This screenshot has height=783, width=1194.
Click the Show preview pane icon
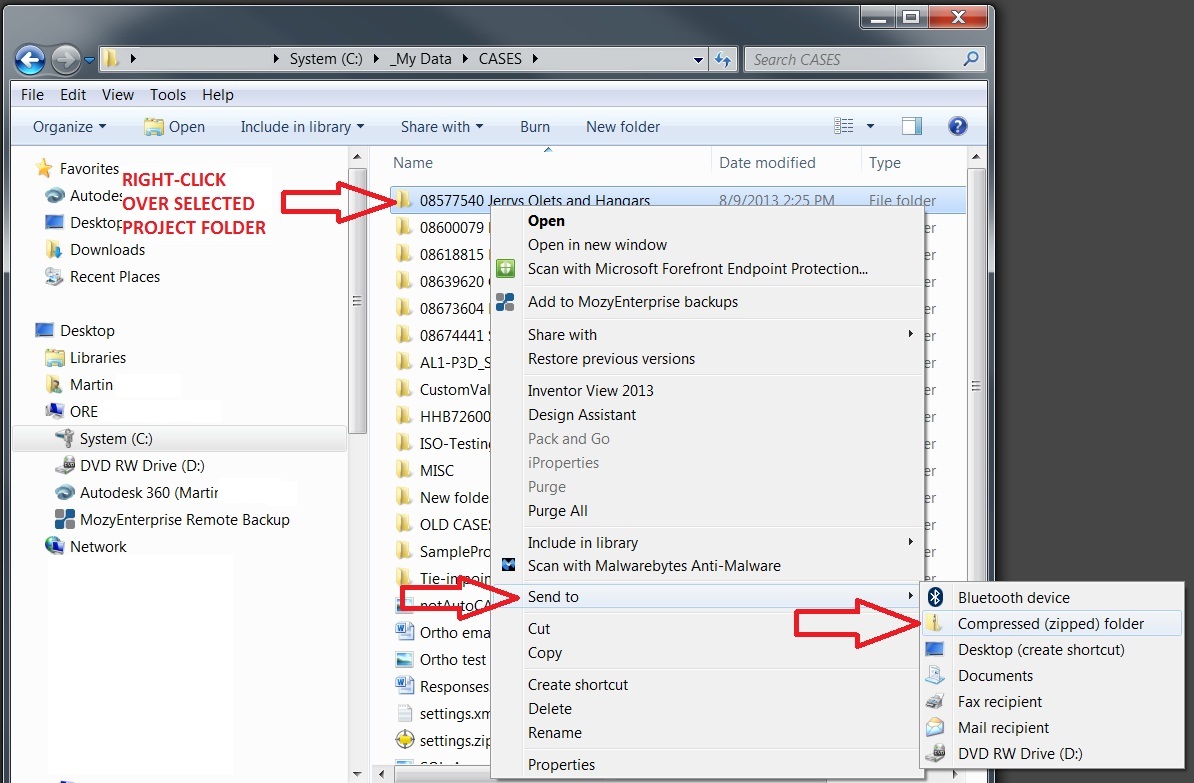click(x=911, y=126)
